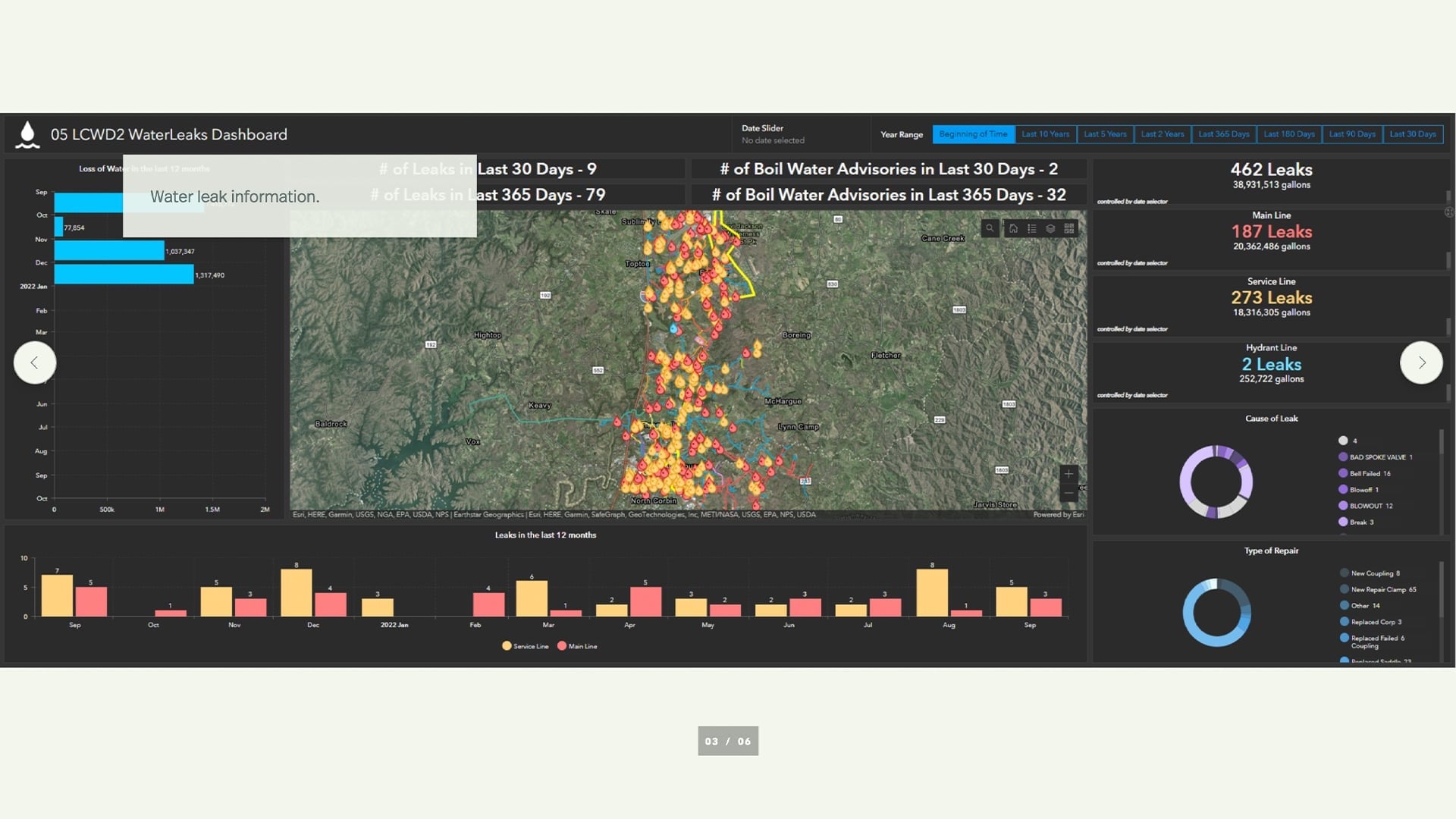Click Replaced Failed Coupling legend entry

tap(1372, 642)
